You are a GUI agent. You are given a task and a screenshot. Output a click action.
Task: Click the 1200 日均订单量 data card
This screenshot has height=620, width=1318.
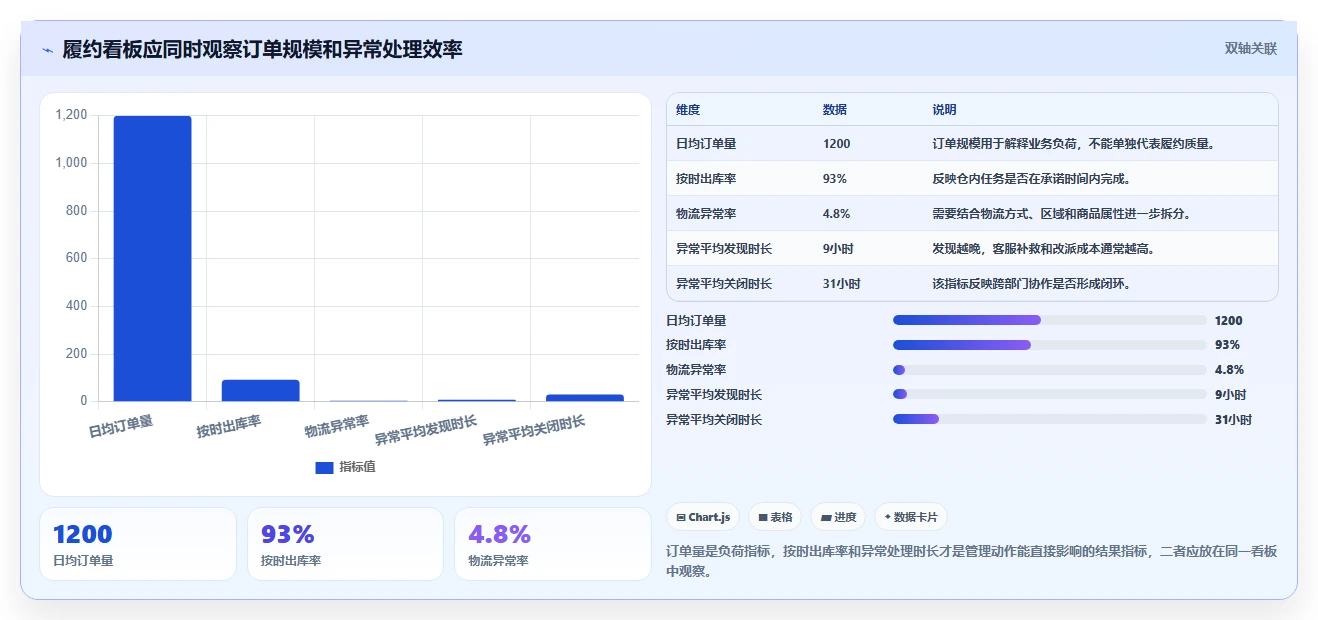138,544
